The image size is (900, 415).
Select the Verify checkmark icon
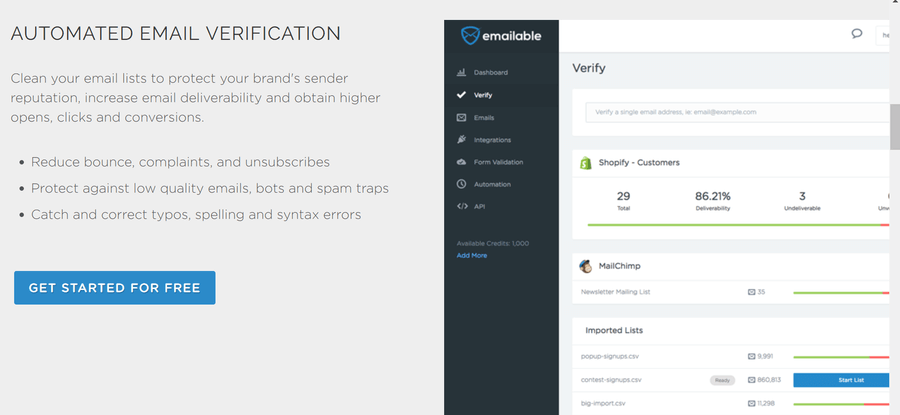pyautogui.click(x=461, y=95)
